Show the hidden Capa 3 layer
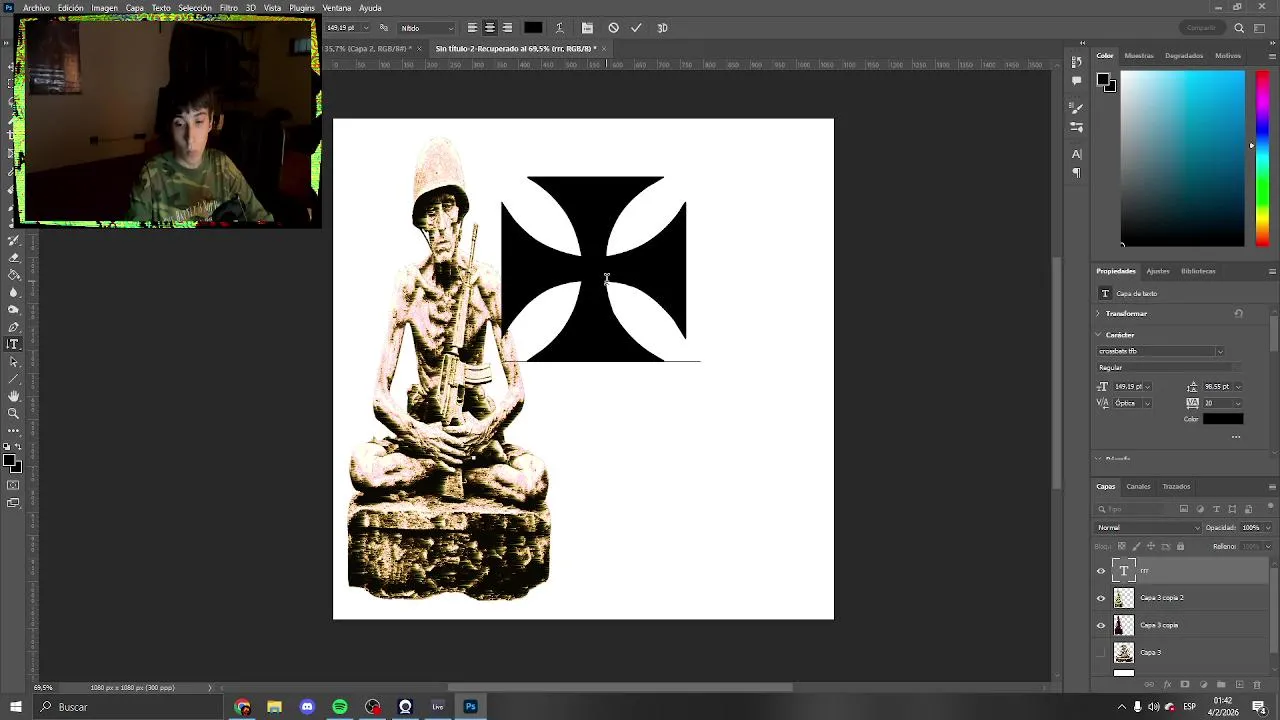The height and width of the screenshot is (720, 1280). pos(1101,652)
